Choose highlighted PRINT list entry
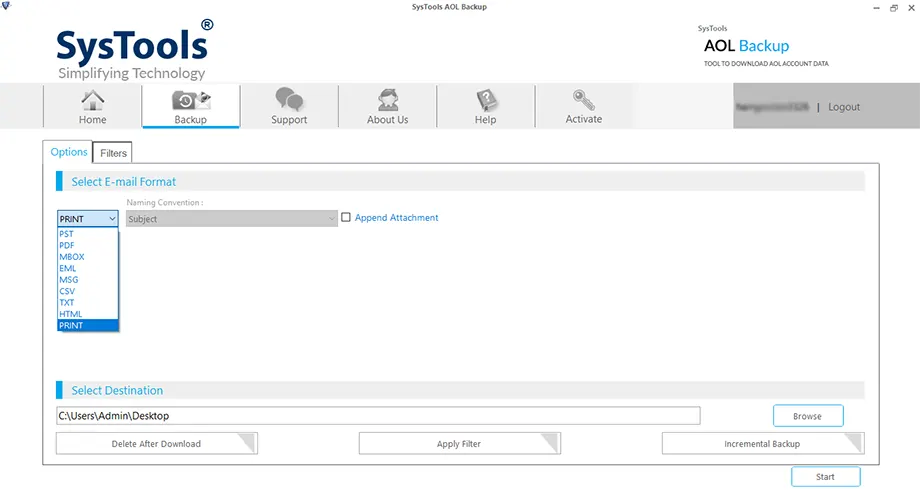 coord(88,325)
